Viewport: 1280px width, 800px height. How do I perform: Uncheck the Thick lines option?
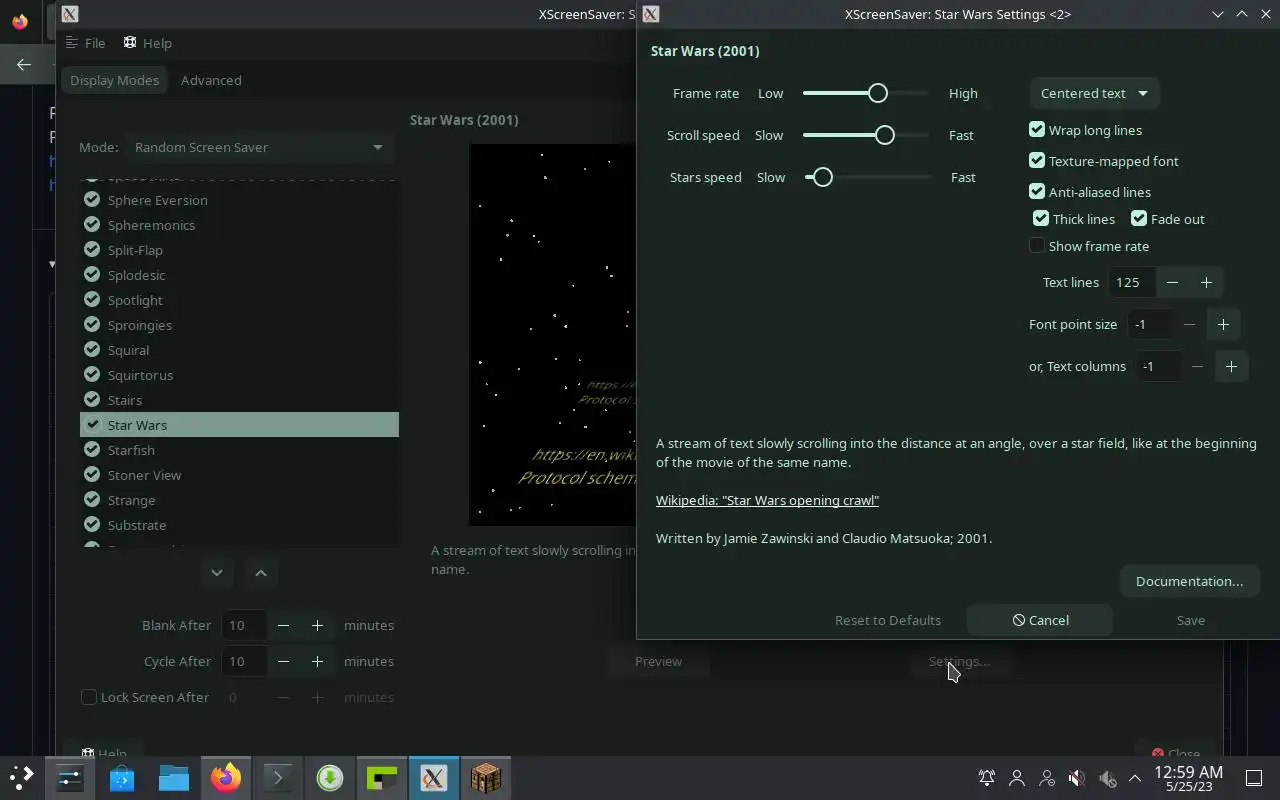pyautogui.click(x=1041, y=218)
